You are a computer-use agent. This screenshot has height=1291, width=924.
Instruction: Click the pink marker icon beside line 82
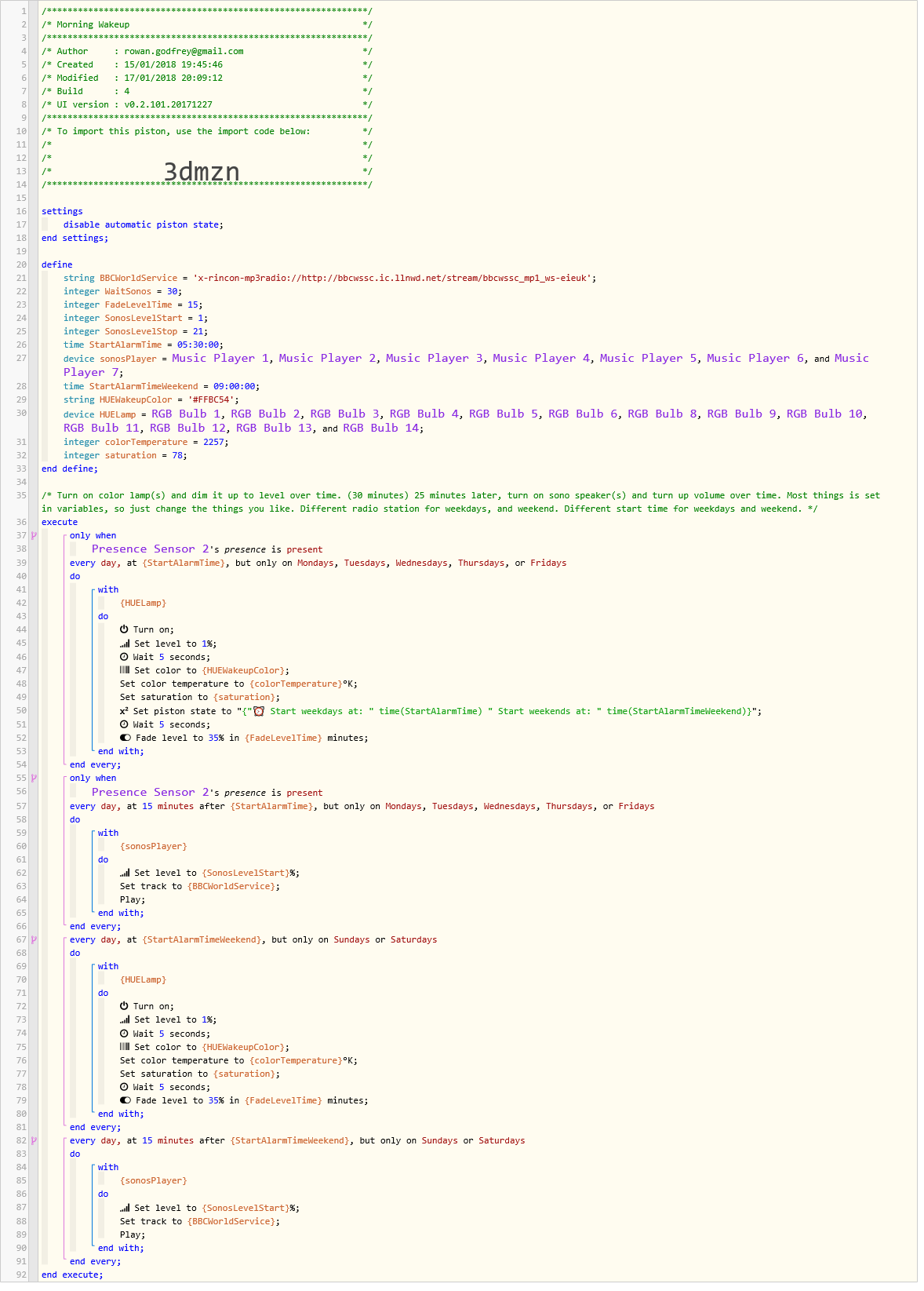pos(34,1140)
